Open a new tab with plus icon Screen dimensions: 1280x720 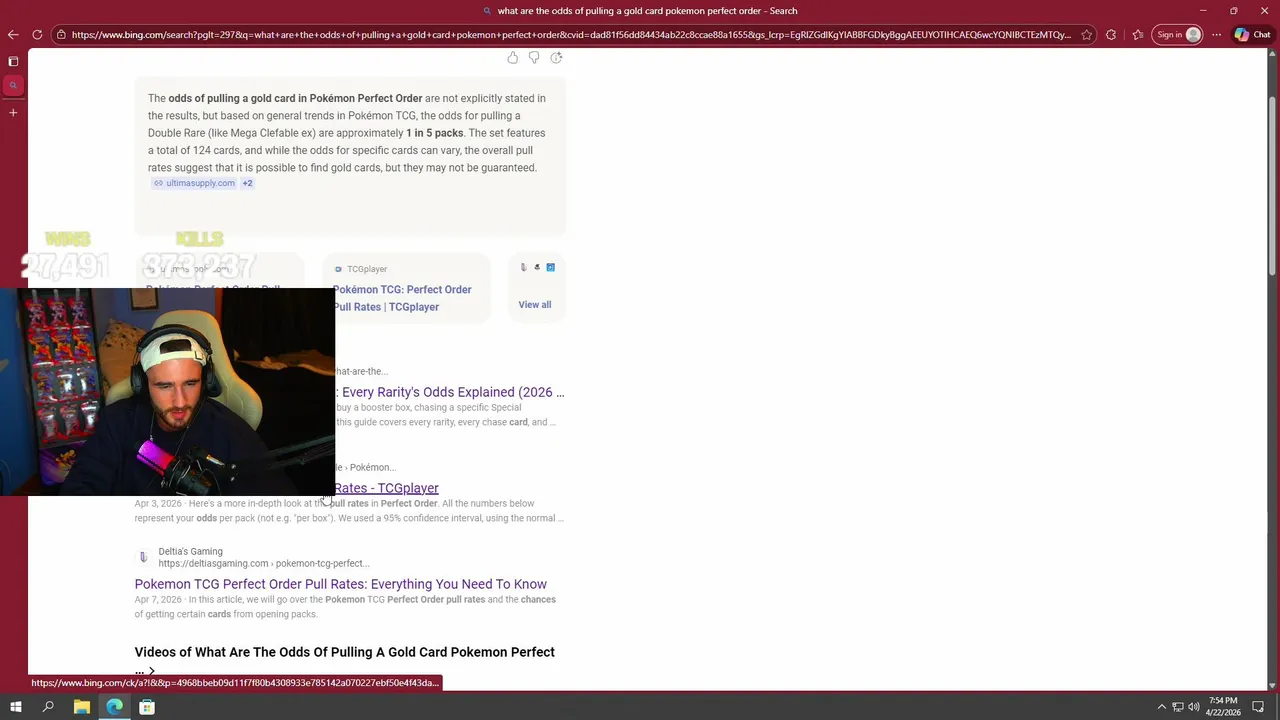point(13,113)
